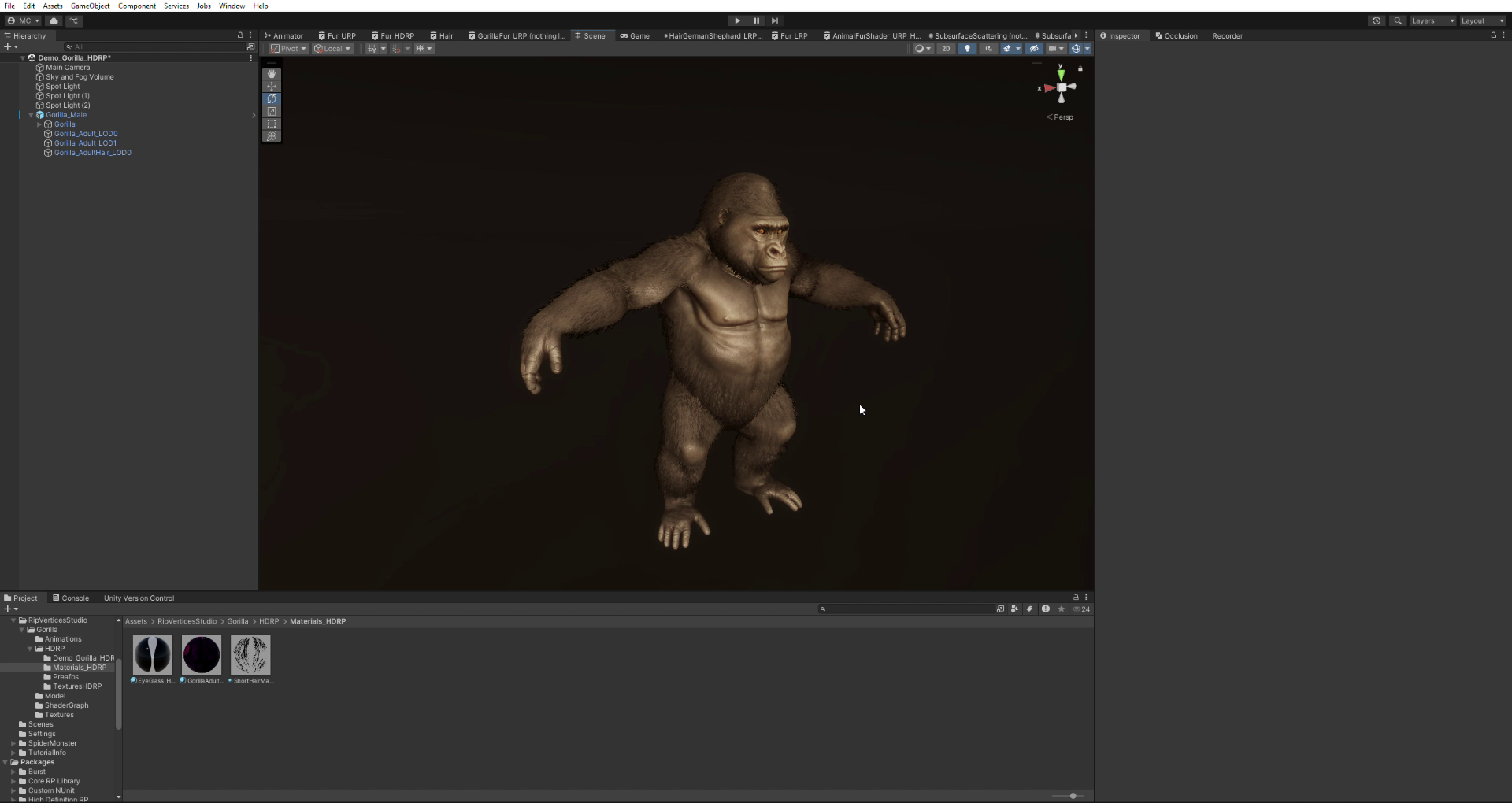Switch to the Console tab
Viewport: 1512px width, 803px height.
pyautogui.click(x=71, y=598)
